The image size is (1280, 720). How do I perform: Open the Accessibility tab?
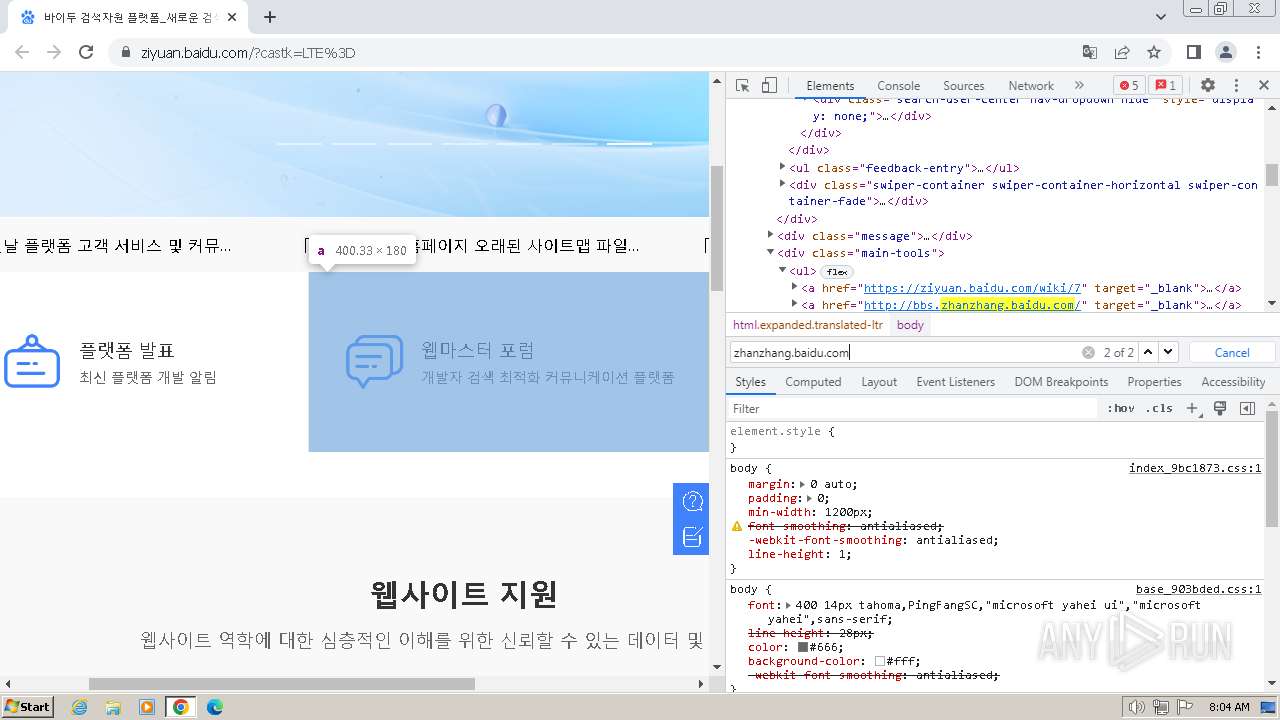[x=1233, y=382]
